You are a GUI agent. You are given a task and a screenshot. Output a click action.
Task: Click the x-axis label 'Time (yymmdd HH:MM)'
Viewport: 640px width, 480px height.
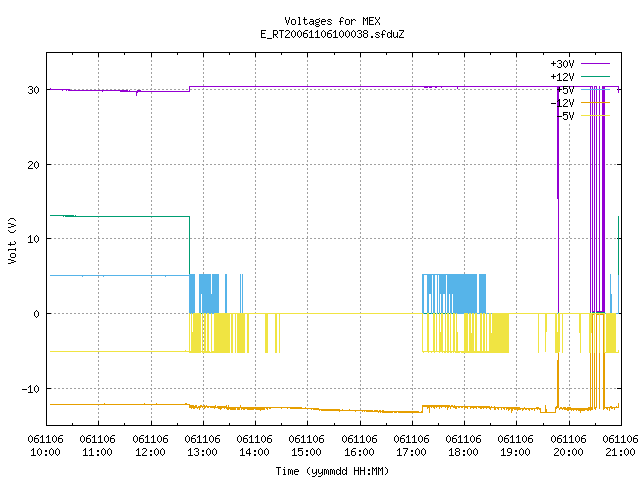332,471
